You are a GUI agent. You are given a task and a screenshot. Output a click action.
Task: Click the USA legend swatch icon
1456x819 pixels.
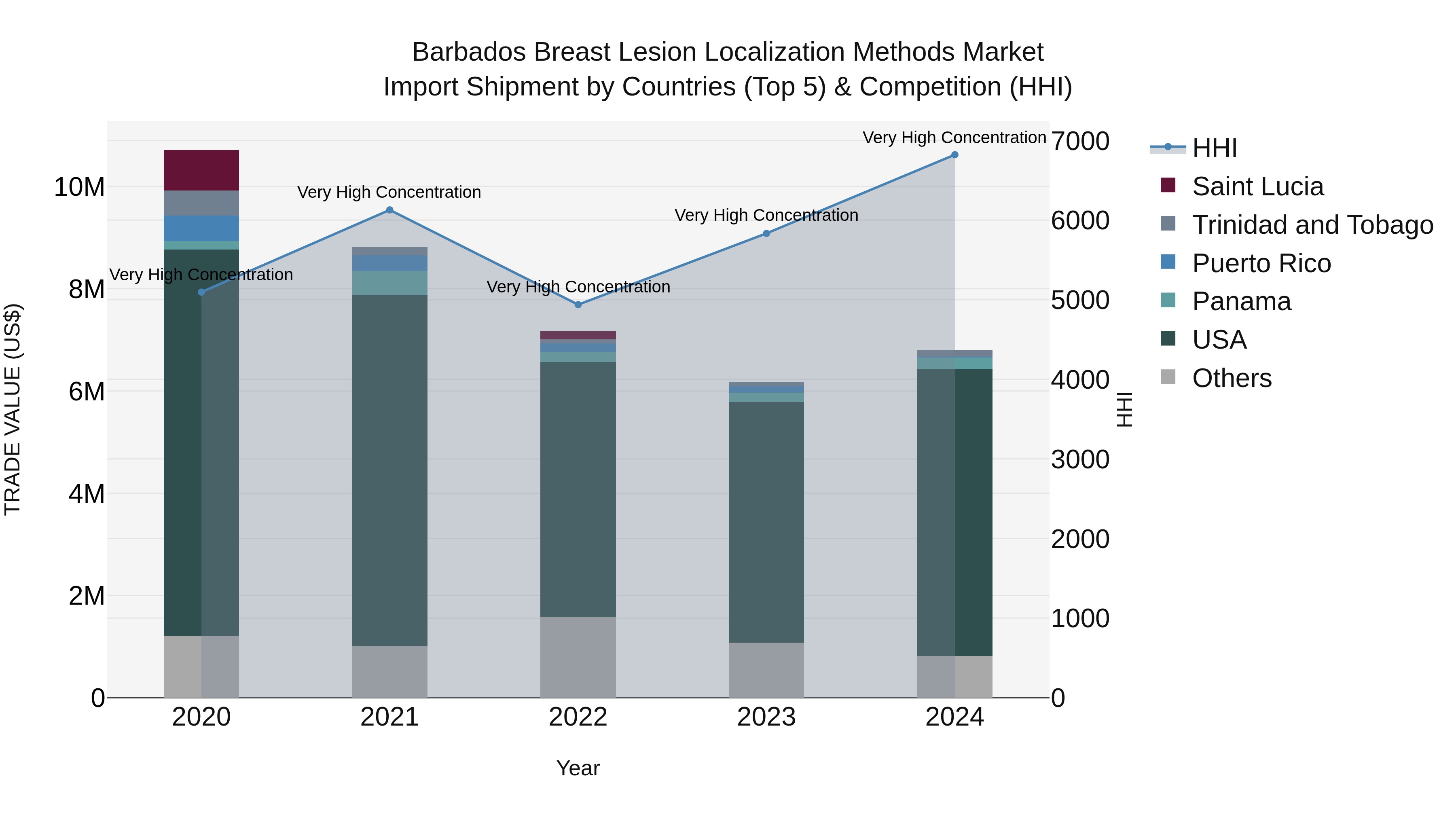point(1168,339)
